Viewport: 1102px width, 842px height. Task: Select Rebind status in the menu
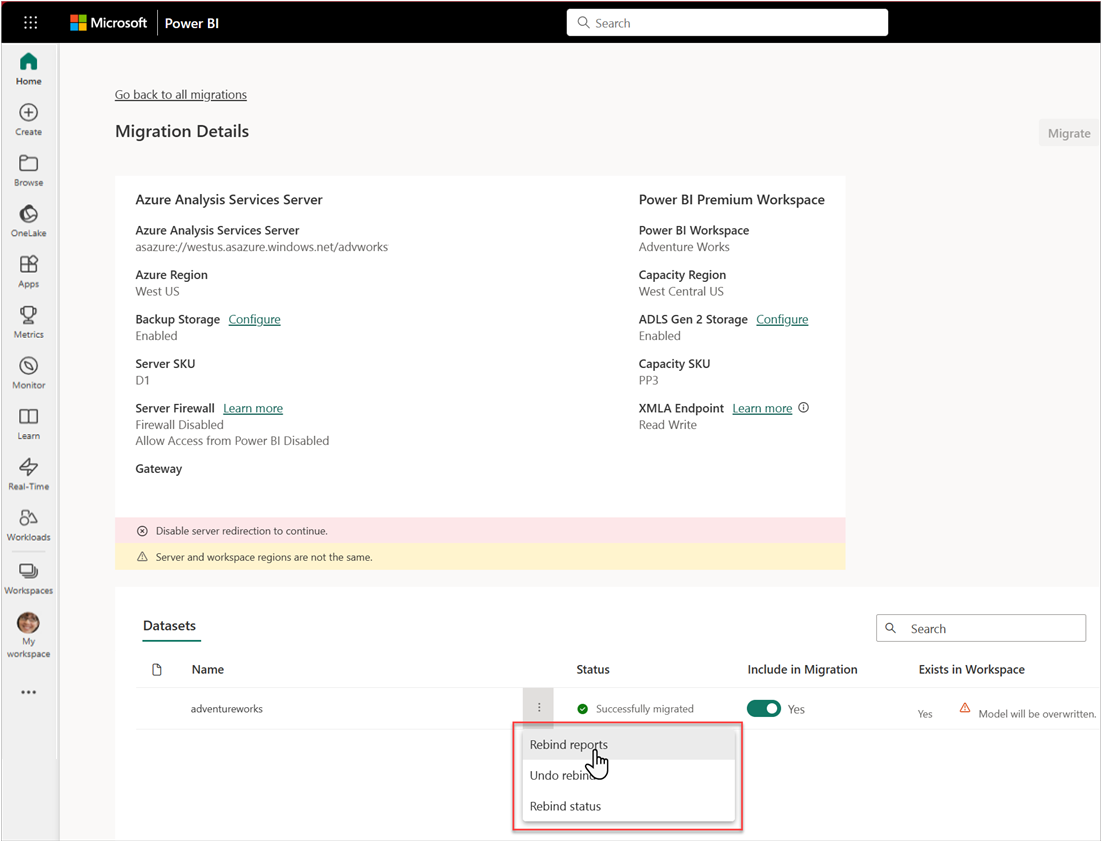coord(565,806)
